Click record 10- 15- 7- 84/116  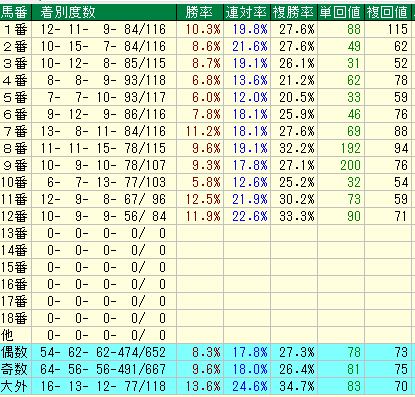(x=103, y=47)
